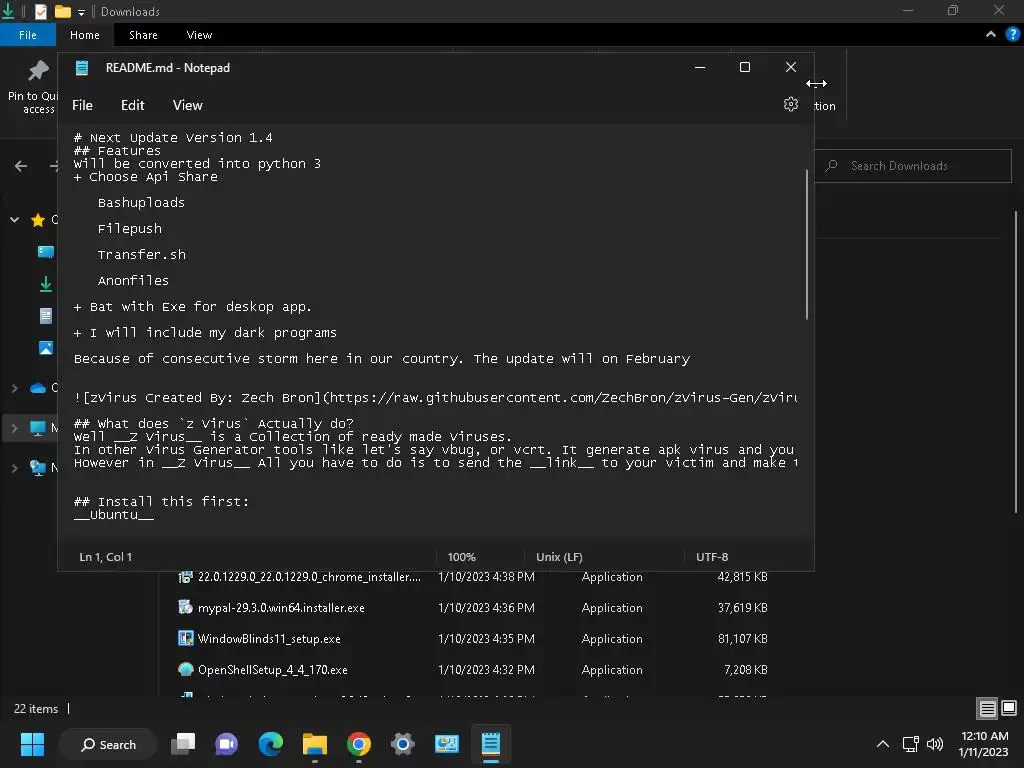Click the New folder icon in title bar
1024x768 pixels.
tap(63, 11)
